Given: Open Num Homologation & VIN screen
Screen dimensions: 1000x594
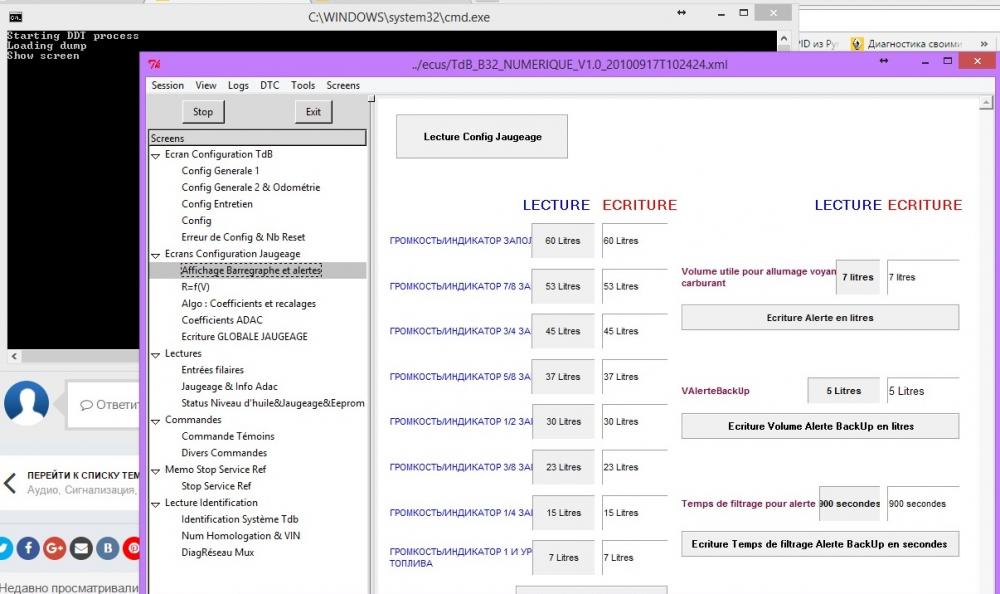Looking at the screenshot, I should pos(240,536).
